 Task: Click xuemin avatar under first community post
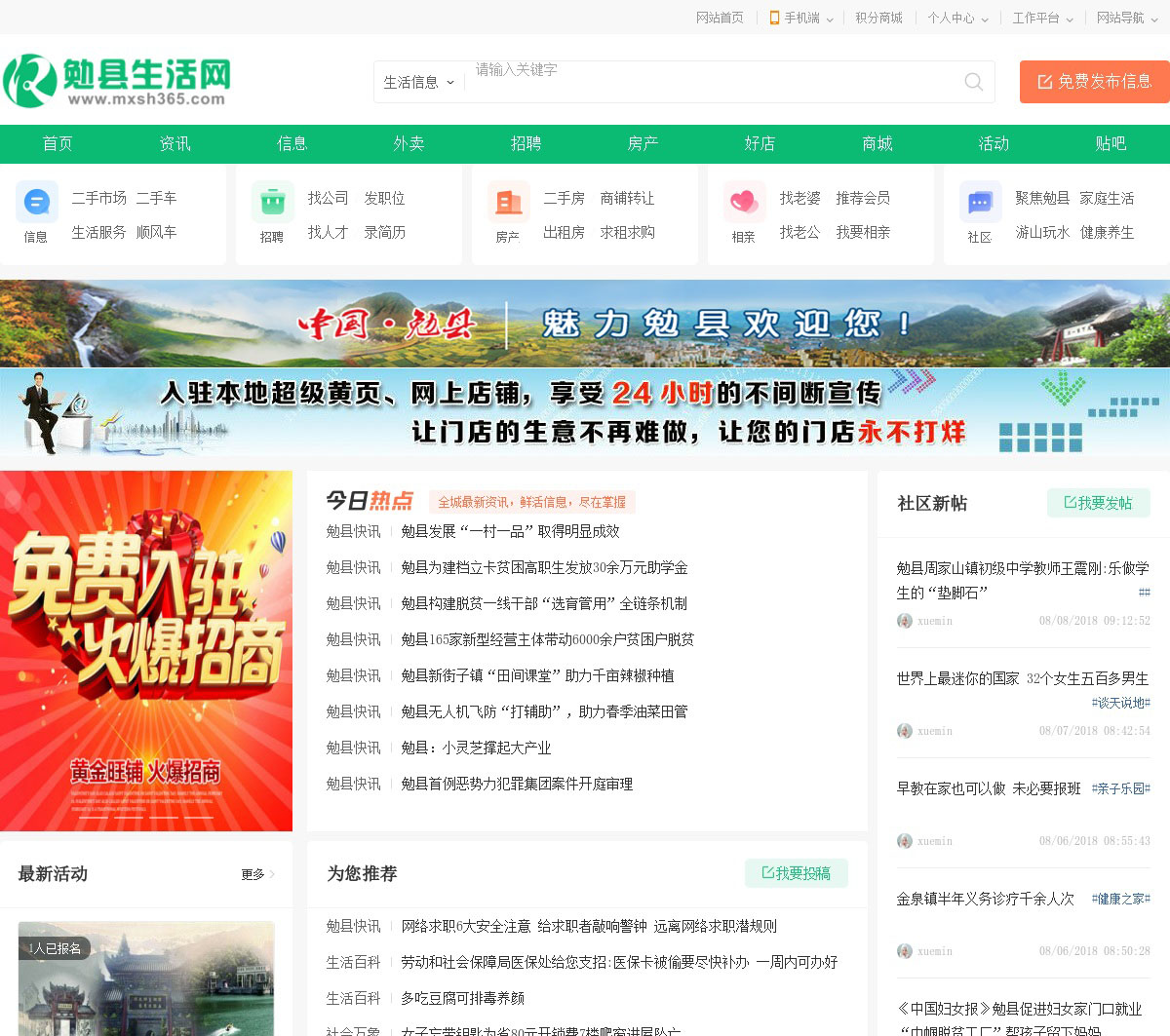pos(904,621)
